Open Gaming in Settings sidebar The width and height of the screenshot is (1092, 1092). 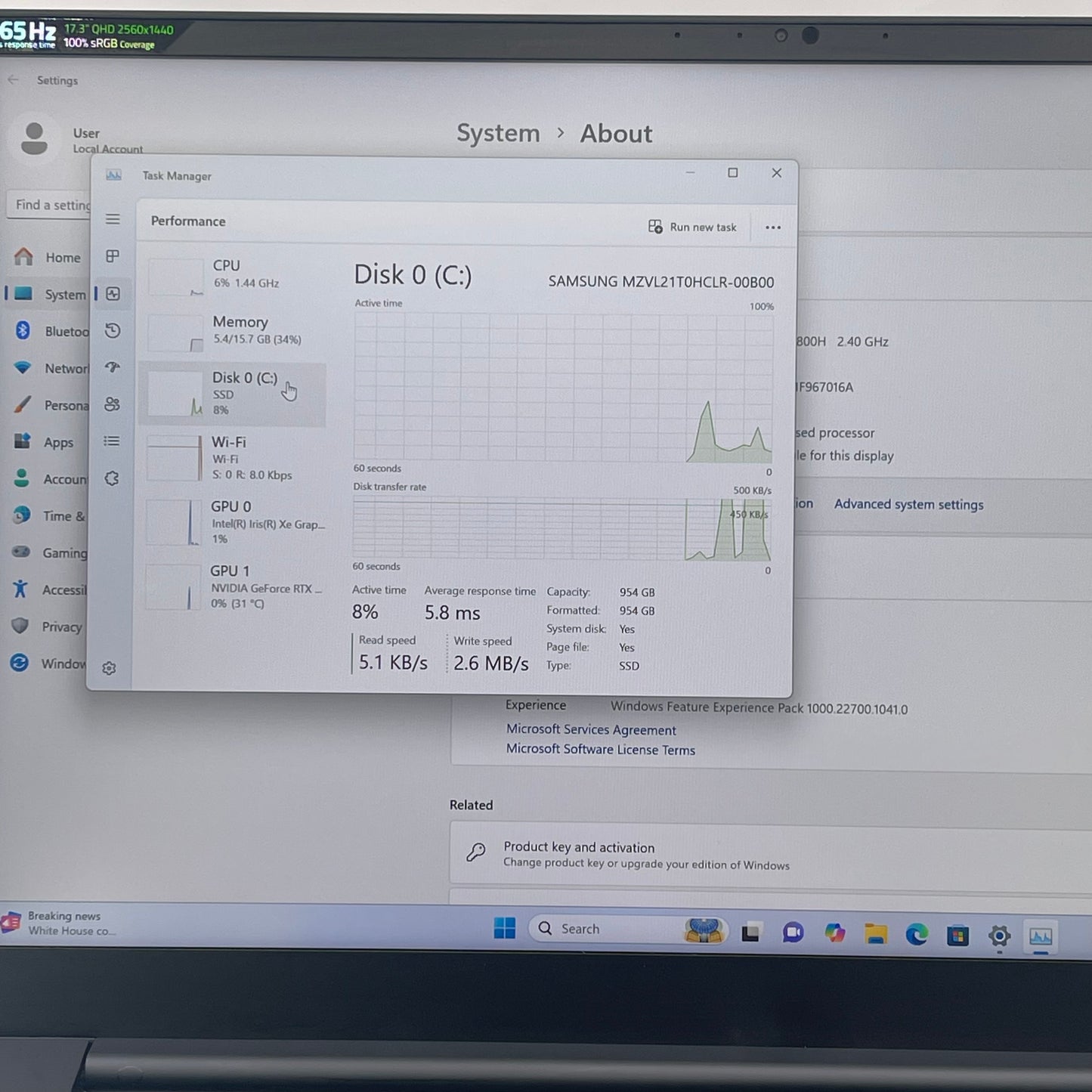[x=48, y=553]
